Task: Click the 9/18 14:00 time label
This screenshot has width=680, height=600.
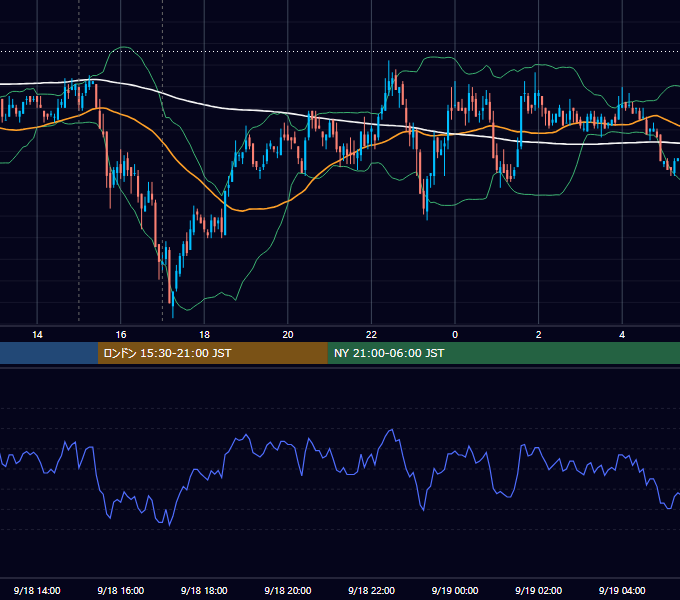Action: 37,590
